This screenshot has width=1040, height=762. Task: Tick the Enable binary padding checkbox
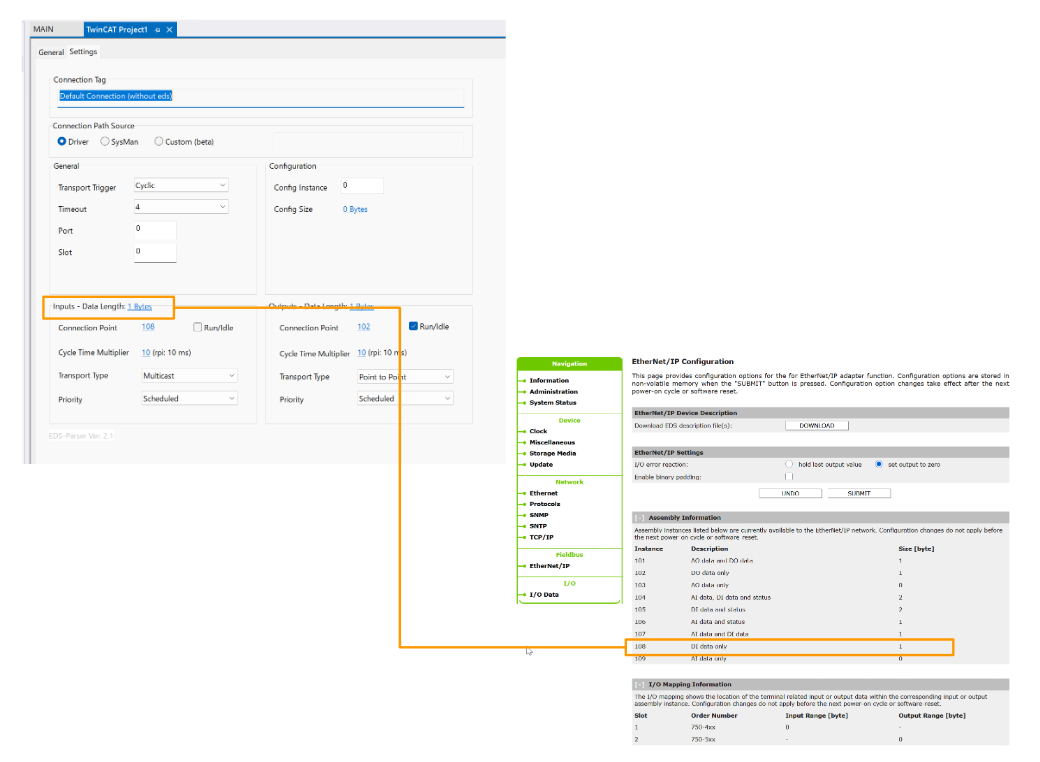(x=789, y=477)
